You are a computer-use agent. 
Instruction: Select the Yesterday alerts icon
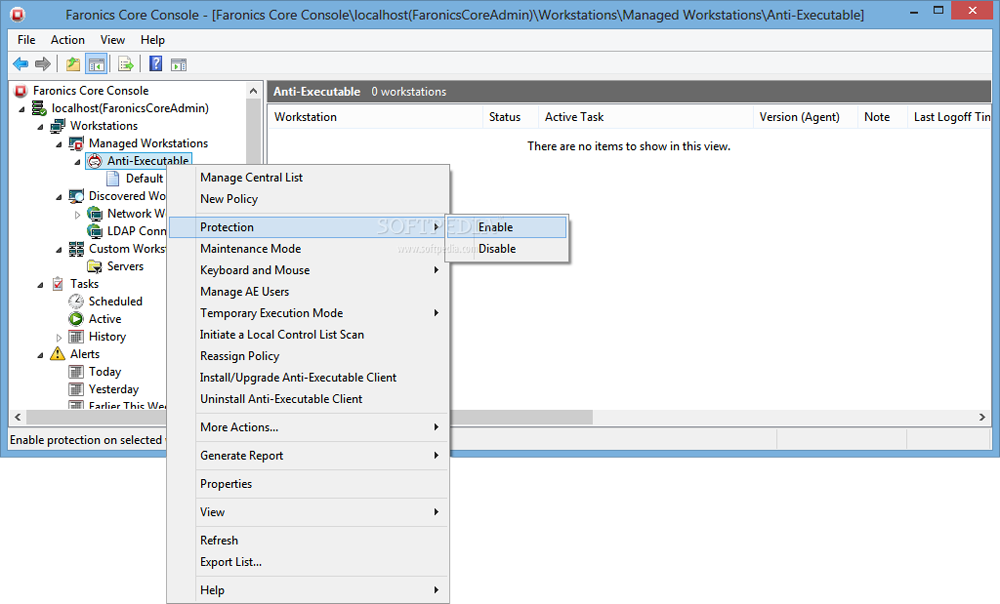[77, 389]
